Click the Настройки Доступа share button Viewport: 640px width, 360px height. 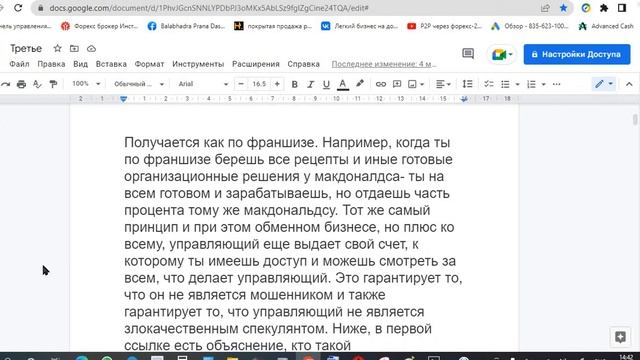[x=577, y=54]
